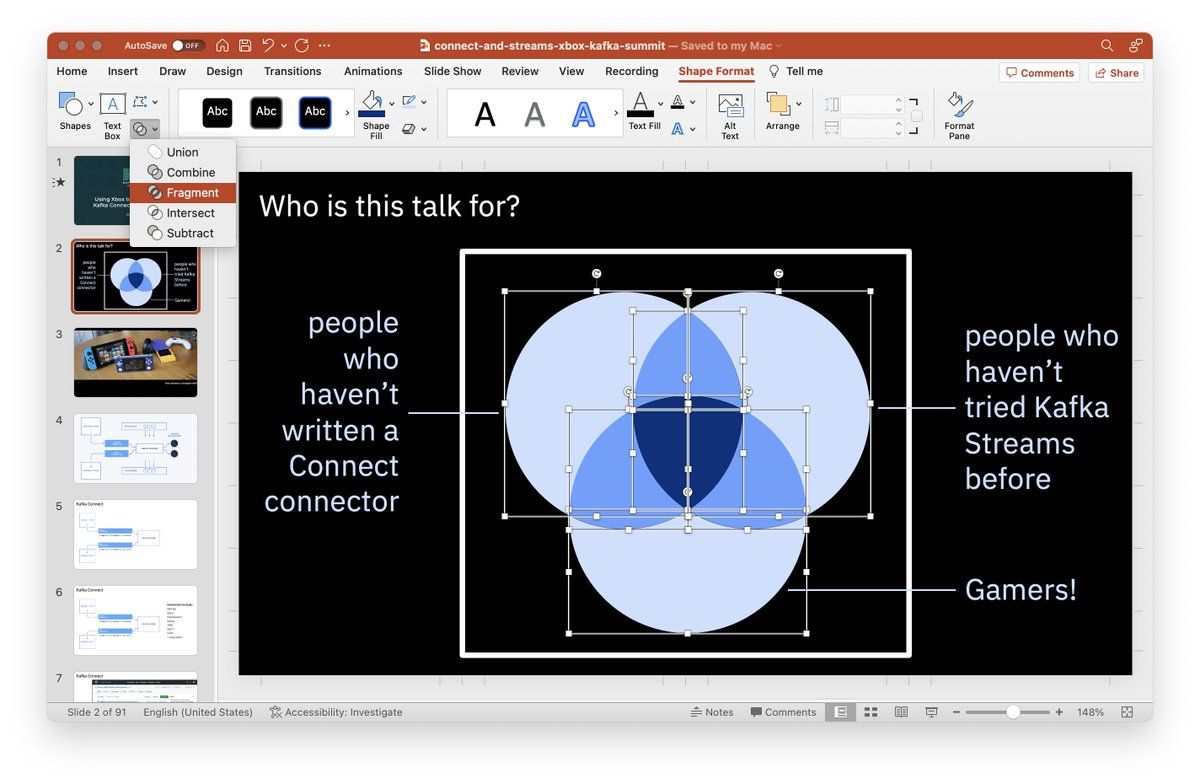This screenshot has height=784, width=1200.
Task: Switch to the Transitions tab
Action: (293, 72)
